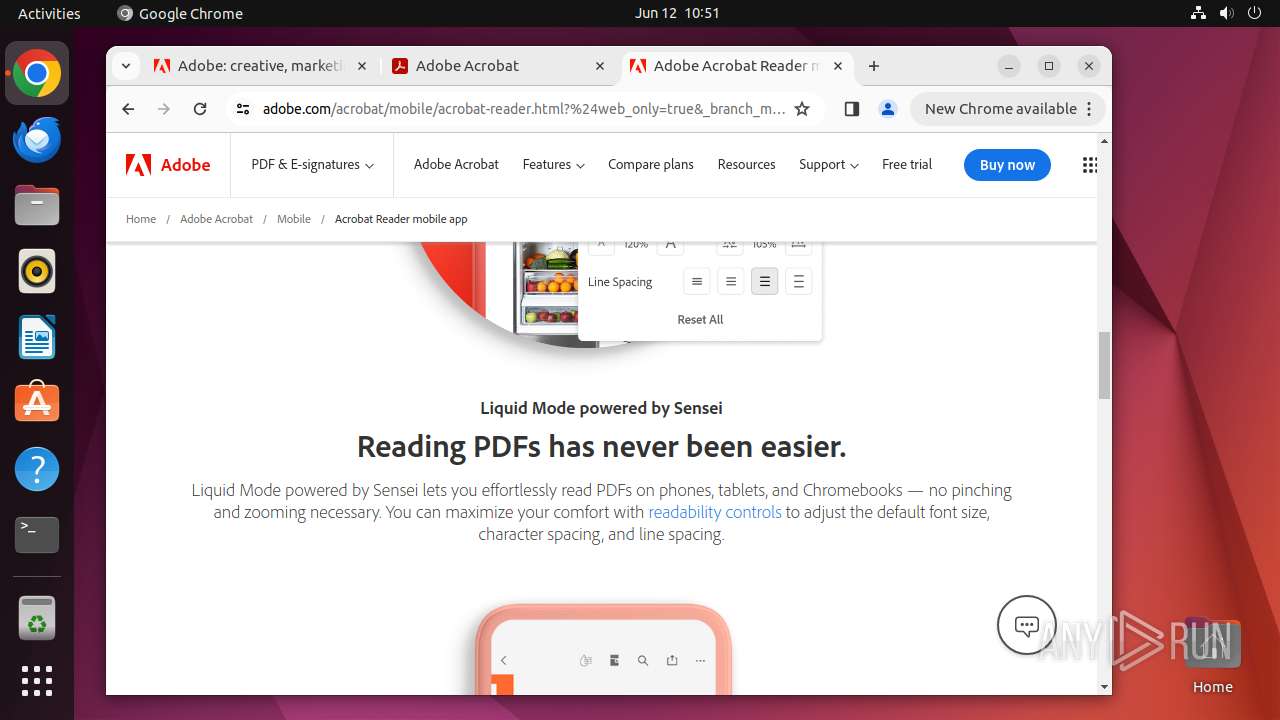
Task: Open New Chrome available menu
Action: 1008,109
